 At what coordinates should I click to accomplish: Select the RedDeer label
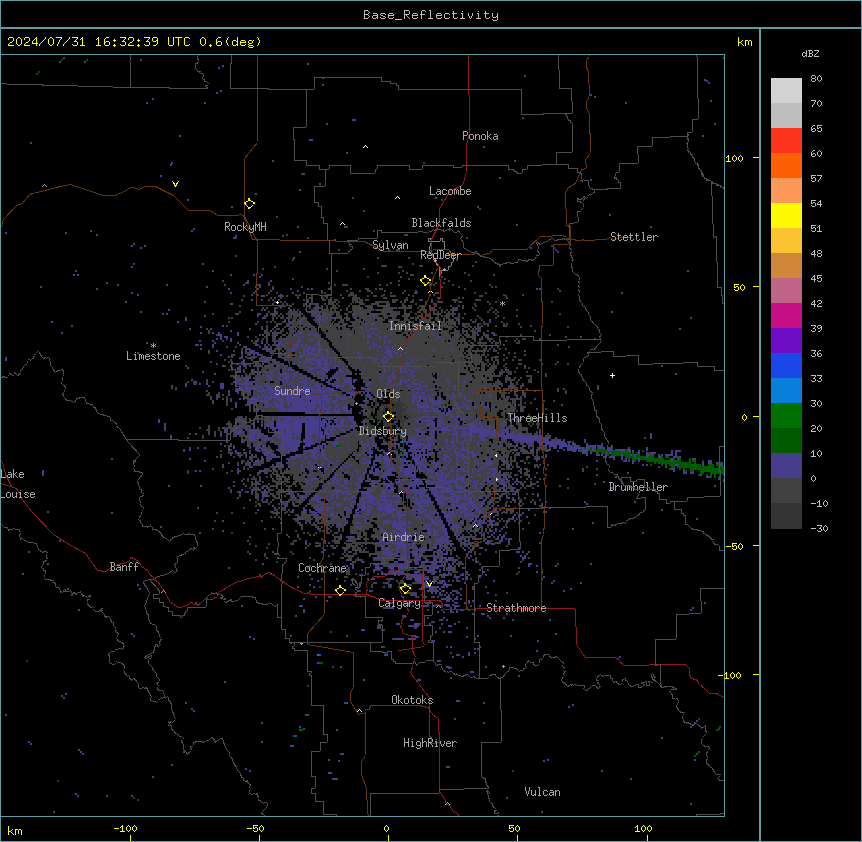440,255
